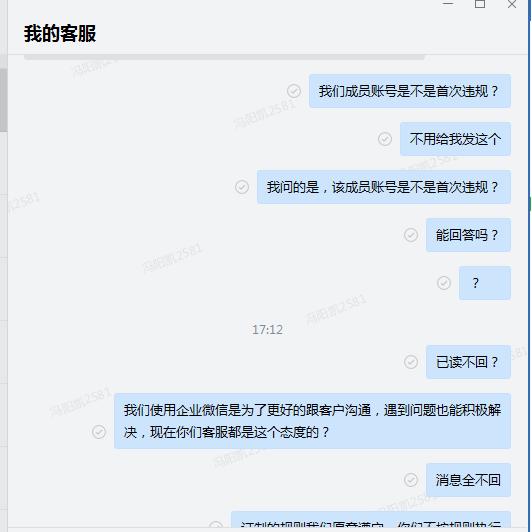531x532 pixels.
Task: Select the "消息全不回" message bubble
Action: pyautogui.click(x=468, y=480)
